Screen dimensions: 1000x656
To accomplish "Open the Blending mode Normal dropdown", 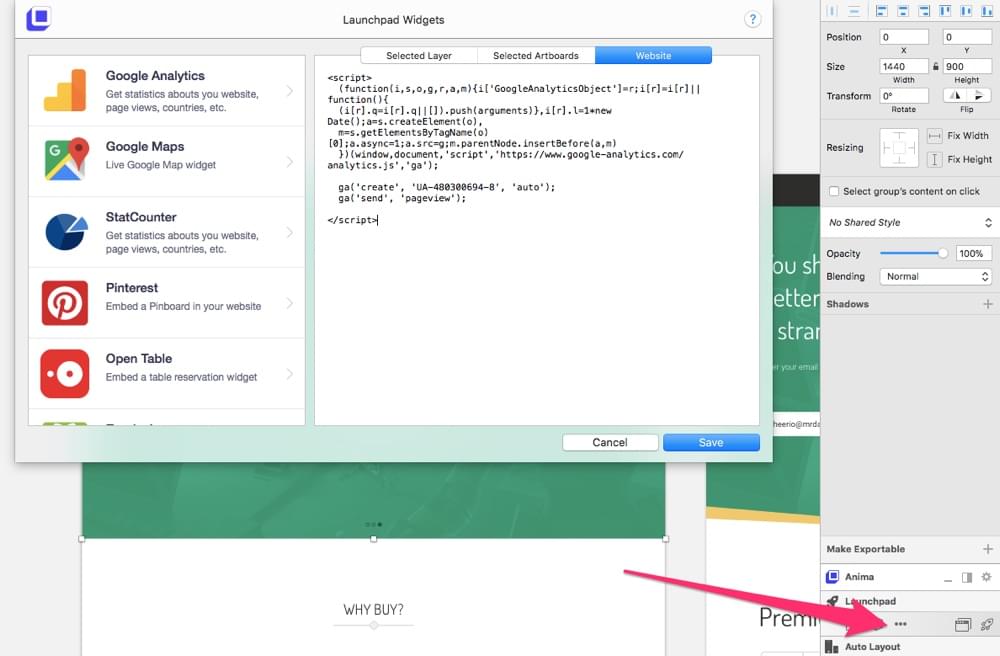I will (936, 277).
